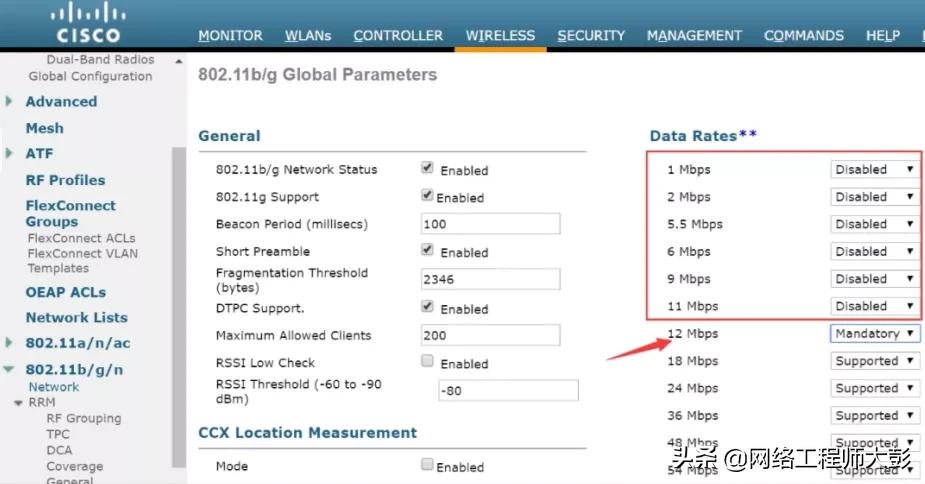The image size is (925, 484).
Task: Collapse the RRM tree arrow
Action: click(x=18, y=403)
